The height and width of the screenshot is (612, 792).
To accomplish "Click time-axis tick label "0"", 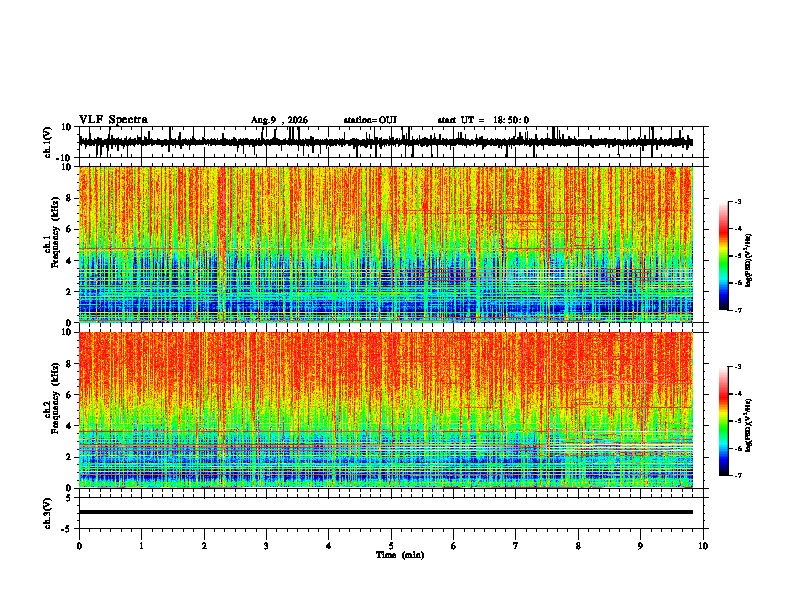I will pyautogui.click(x=79, y=546).
